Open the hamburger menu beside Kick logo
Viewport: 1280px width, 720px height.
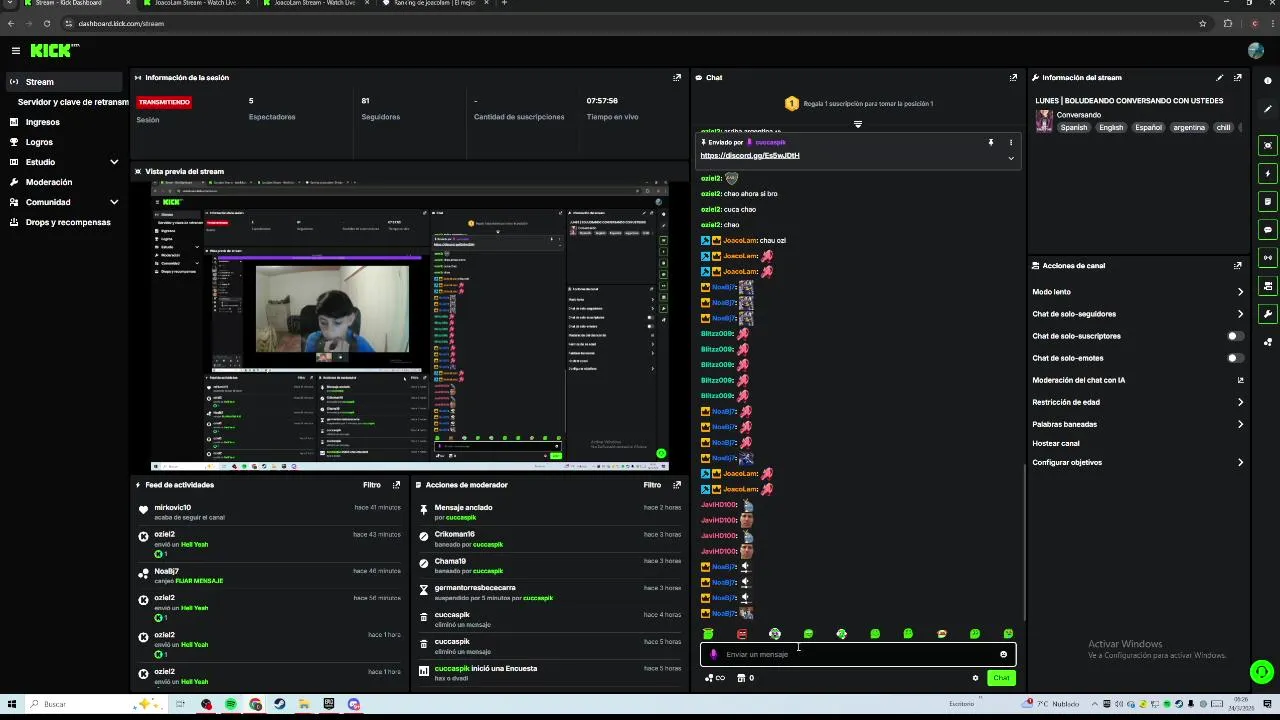coord(15,50)
